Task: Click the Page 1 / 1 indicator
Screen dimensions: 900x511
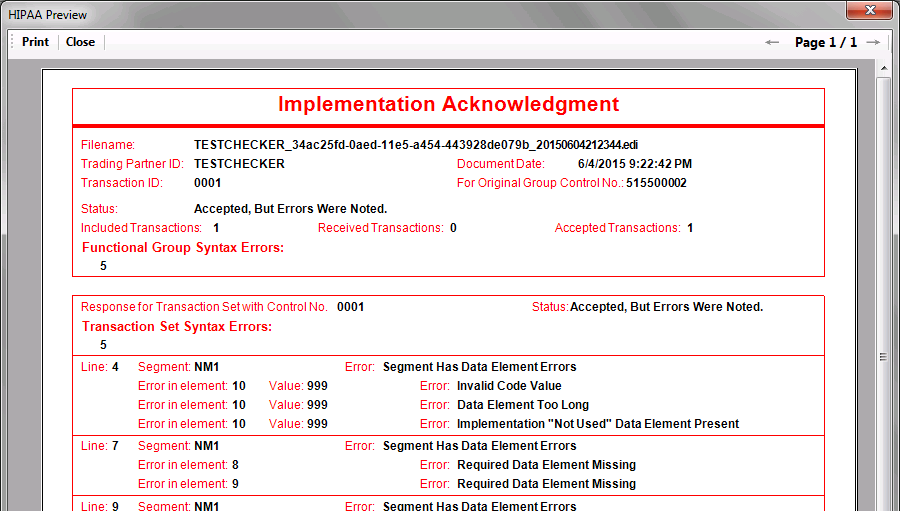Action: pyautogui.click(x=826, y=42)
